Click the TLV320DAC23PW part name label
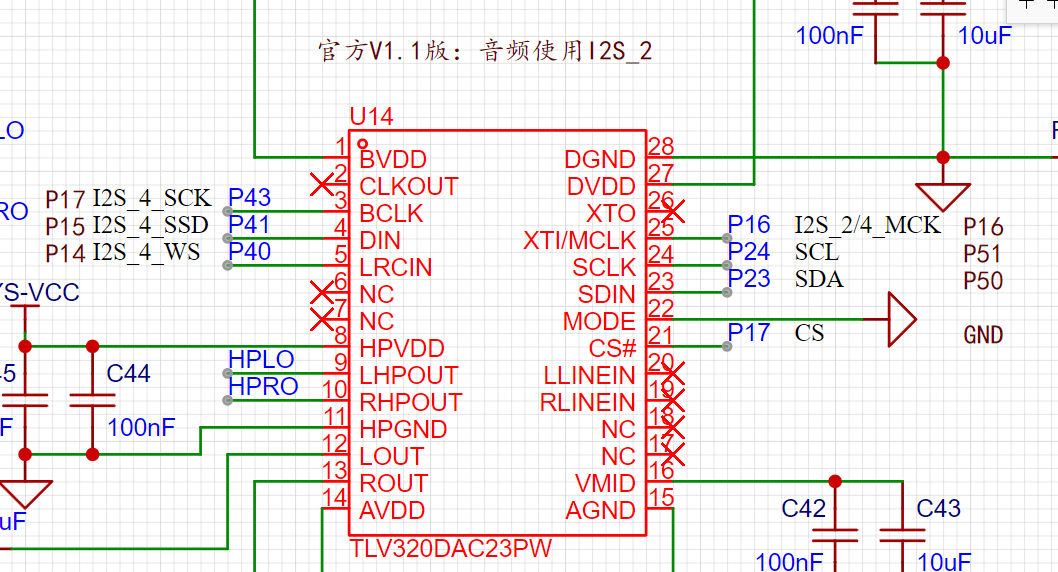The image size is (1058, 572). pos(451,548)
